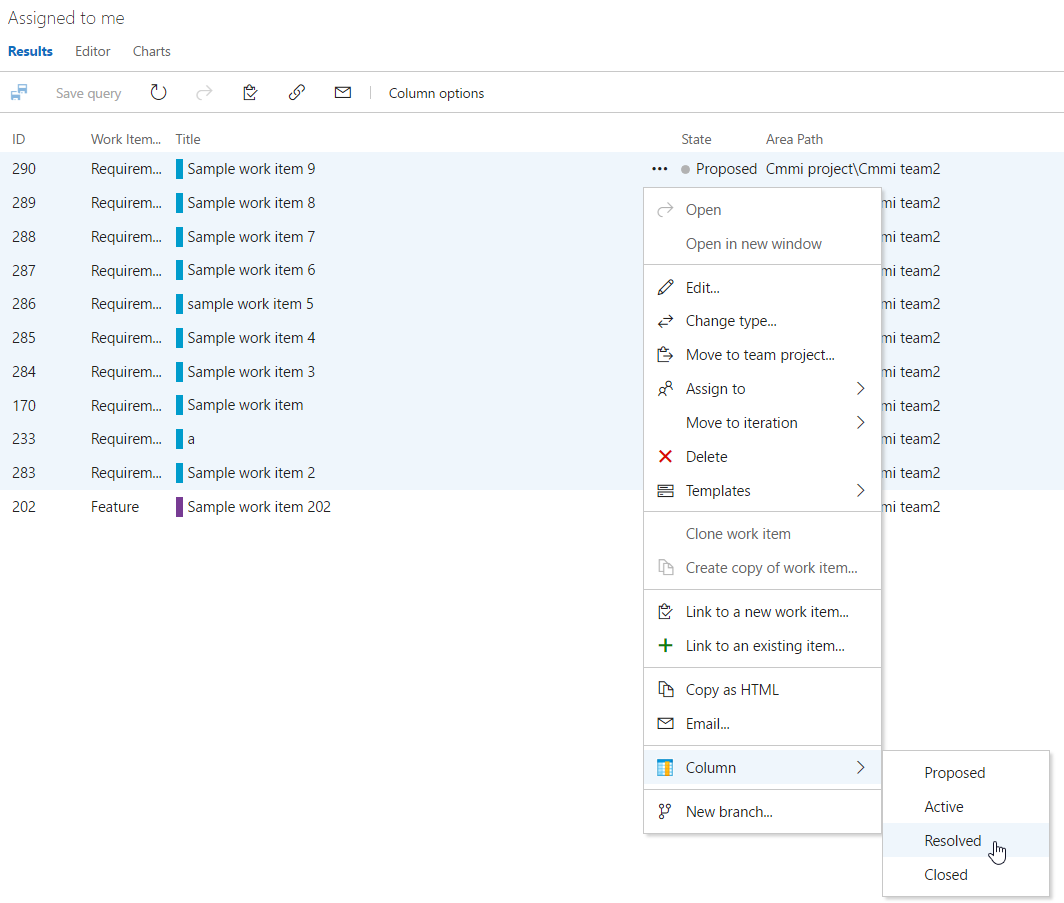Viewport: 1064px width, 903px height.
Task: Open Sample work item 4 title
Action: click(x=251, y=338)
